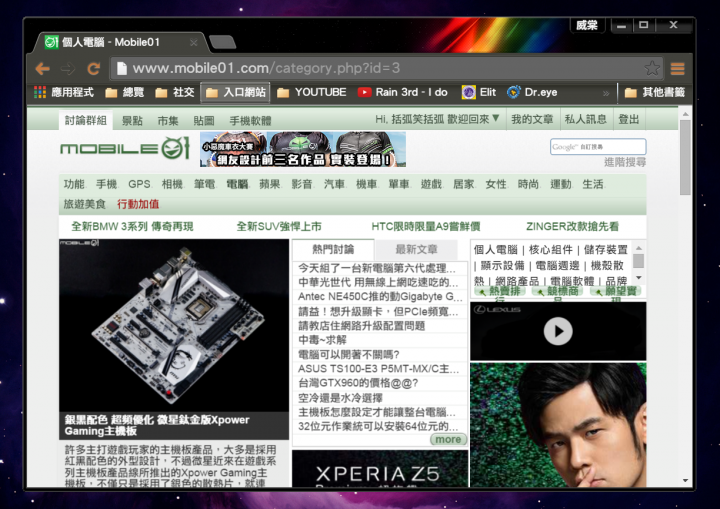The image size is (720, 509).
Task: Open ZINGER改款搶先看 link
Action: point(573,226)
